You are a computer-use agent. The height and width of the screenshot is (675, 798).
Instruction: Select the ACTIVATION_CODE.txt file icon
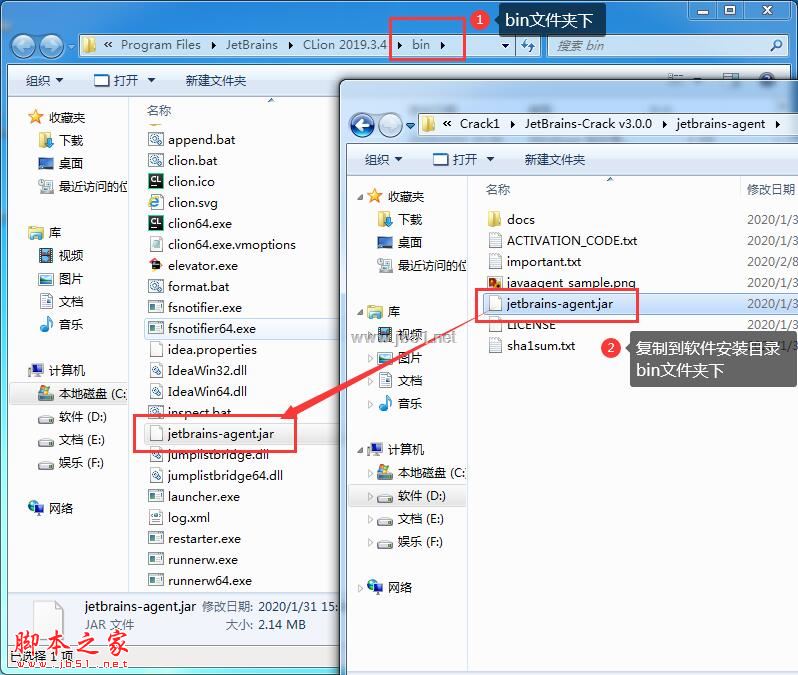tap(495, 240)
